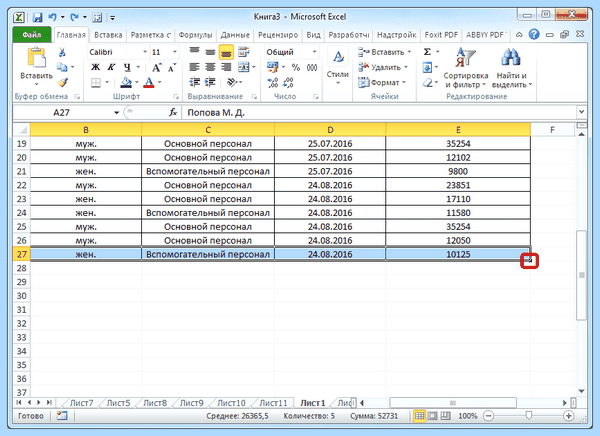The height and width of the screenshot is (436, 600).
Task: Click accounting currency format icon
Action: click(272, 67)
